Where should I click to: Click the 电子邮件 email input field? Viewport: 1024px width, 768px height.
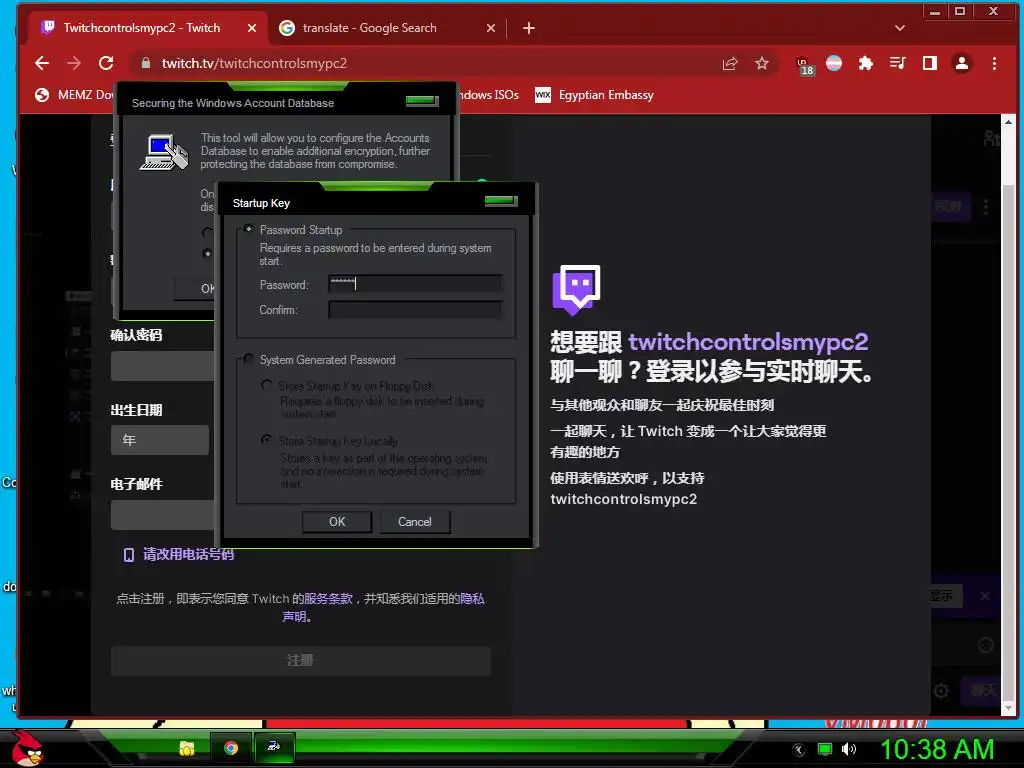coord(163,515)
